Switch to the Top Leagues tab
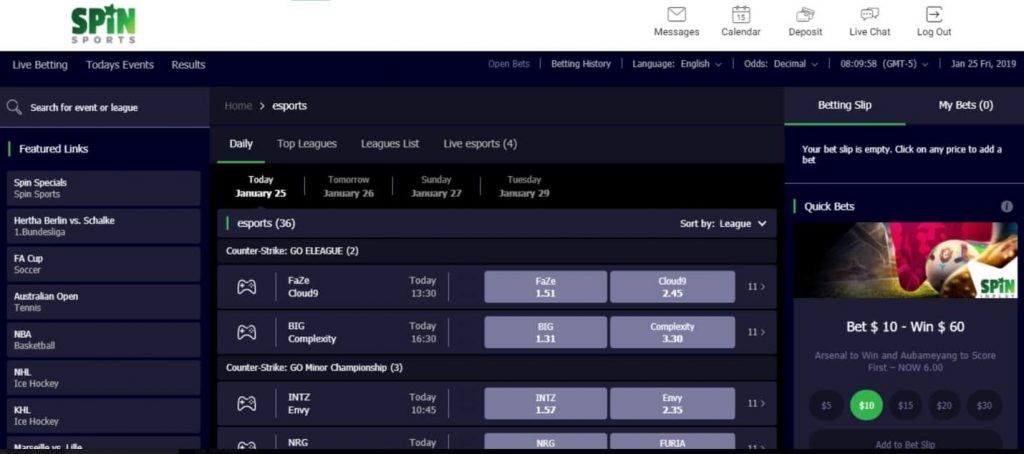Viewport: 1024px width, 454px height. [x=307, y=144]
